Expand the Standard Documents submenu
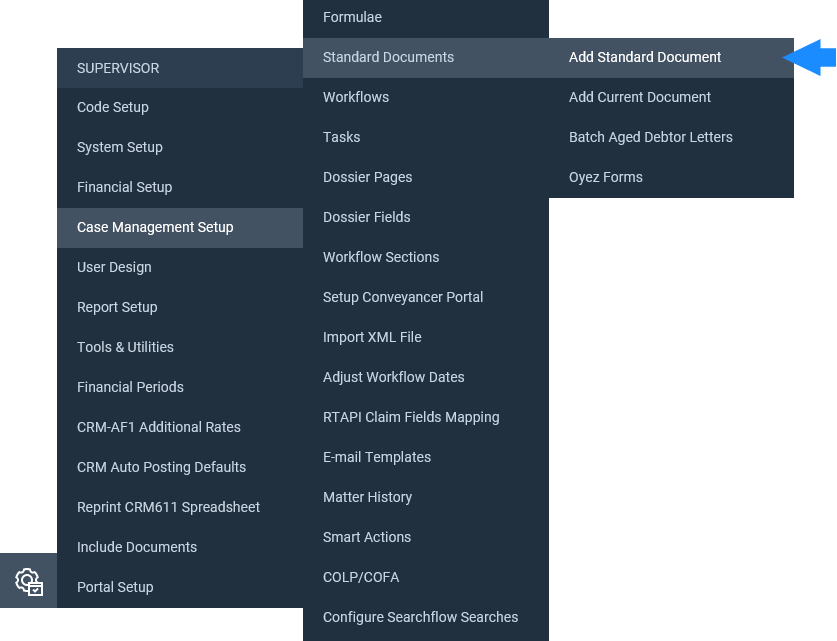This screenshot has width=837, height=641. point(425,57)
